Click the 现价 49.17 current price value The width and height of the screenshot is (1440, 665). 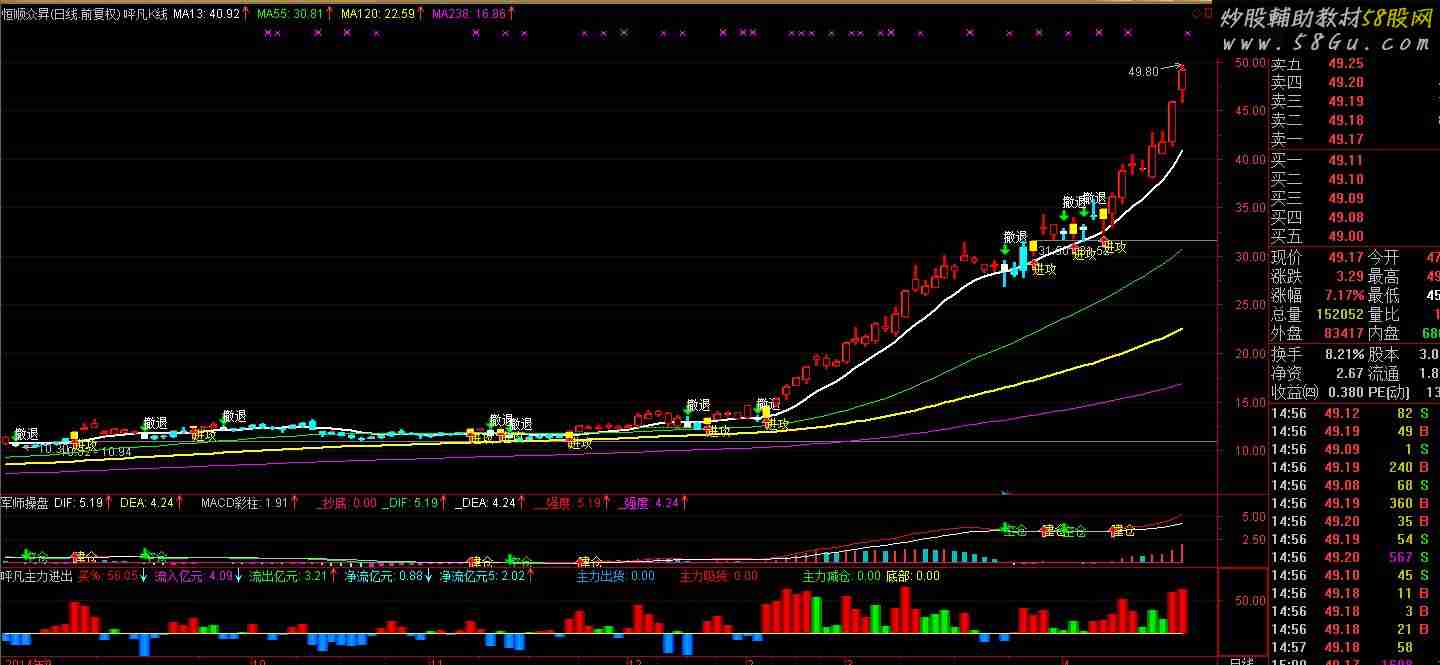[1346, 258]
